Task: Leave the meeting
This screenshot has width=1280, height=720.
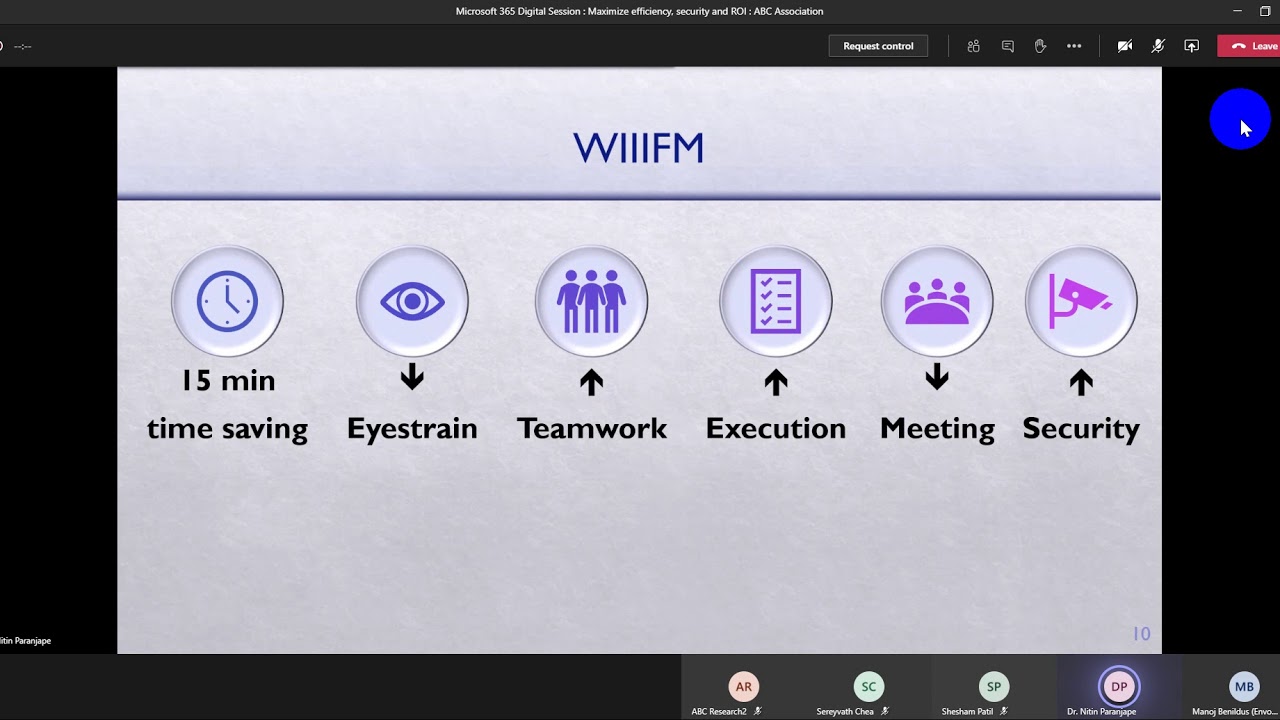Action: coord(1249,46)
